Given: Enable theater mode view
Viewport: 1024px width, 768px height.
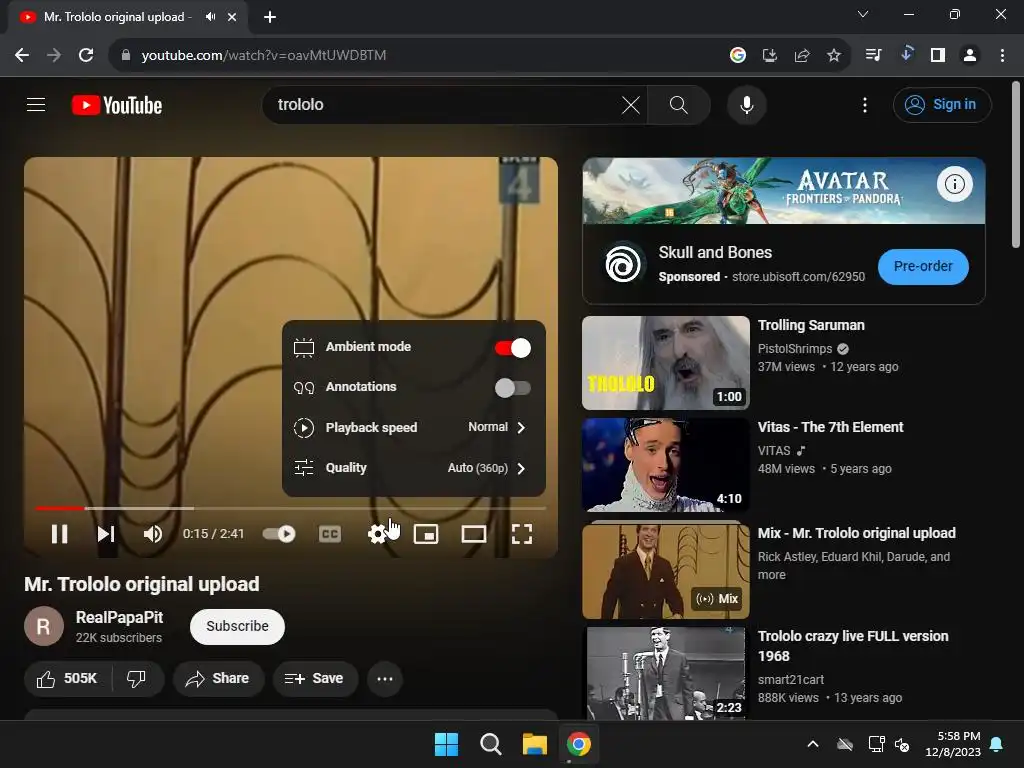Looking at the screenshot, I should point(473,534).
